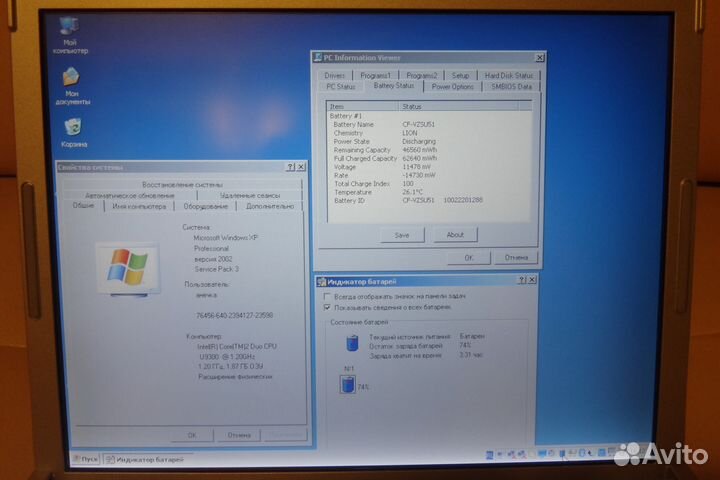Viewport: 720px width, 480px height.
Task: Select the Remaining Capacity row
Action: (x=429, y=150)
